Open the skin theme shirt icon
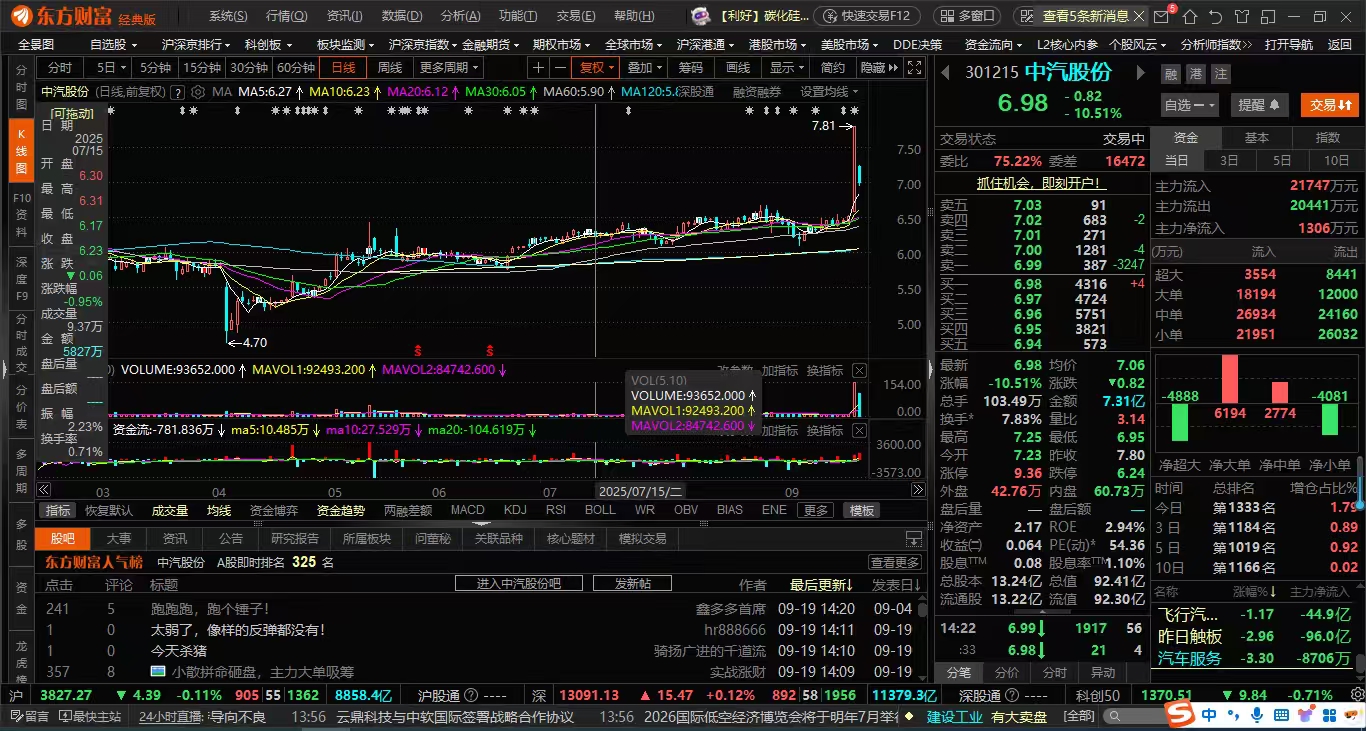 coord(1243,16)
